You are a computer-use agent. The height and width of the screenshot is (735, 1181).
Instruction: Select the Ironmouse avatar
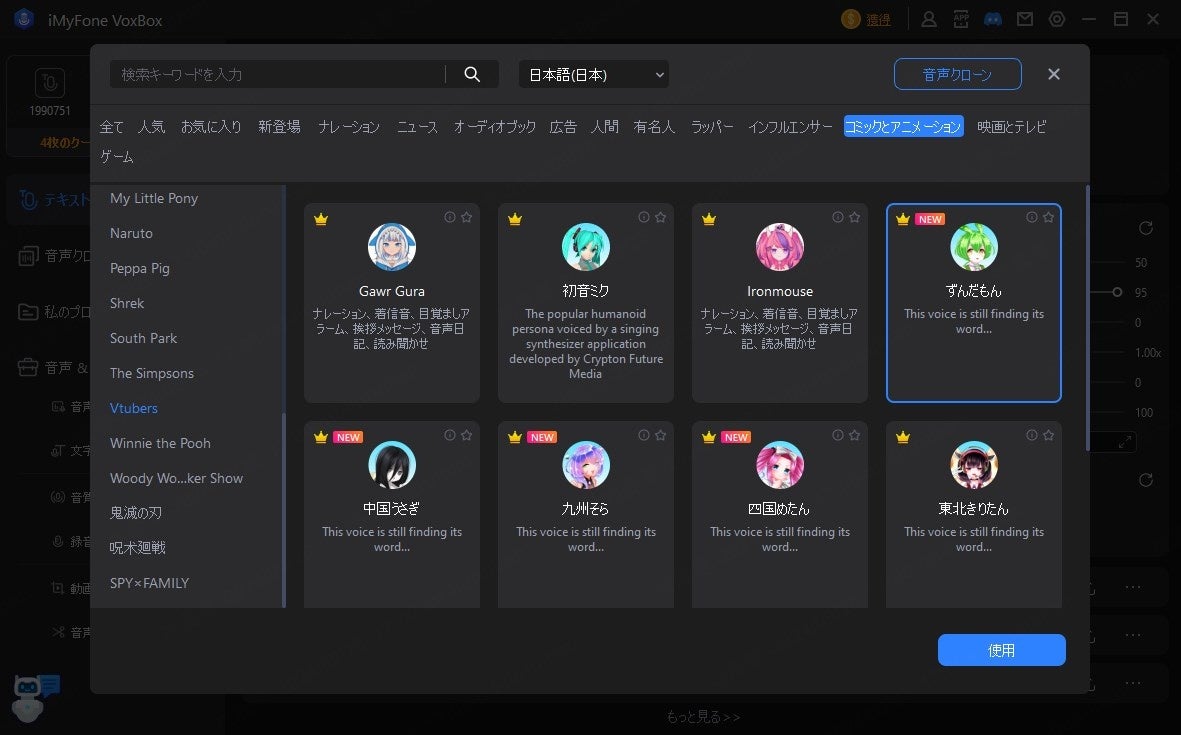point(780,247)
